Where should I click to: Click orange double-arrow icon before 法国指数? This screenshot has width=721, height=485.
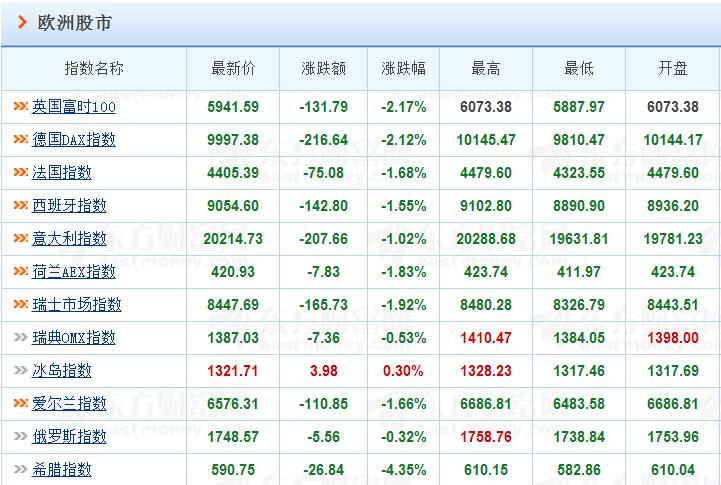coord(21,172)
